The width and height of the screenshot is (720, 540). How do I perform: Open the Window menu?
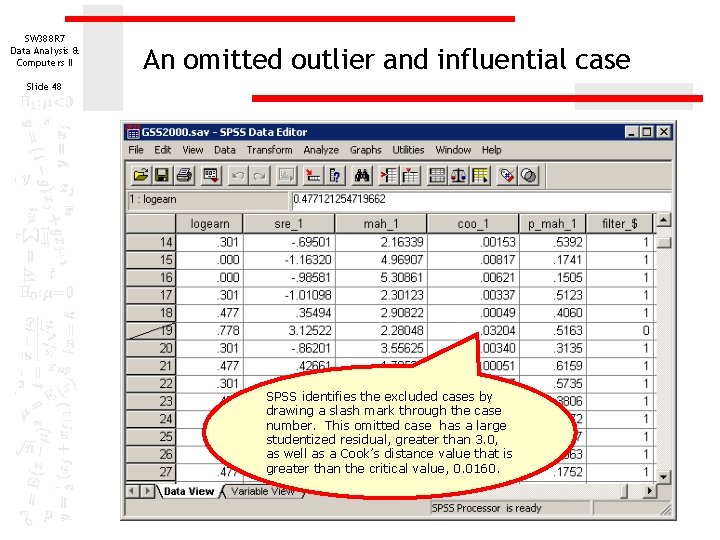pos(453,150)
